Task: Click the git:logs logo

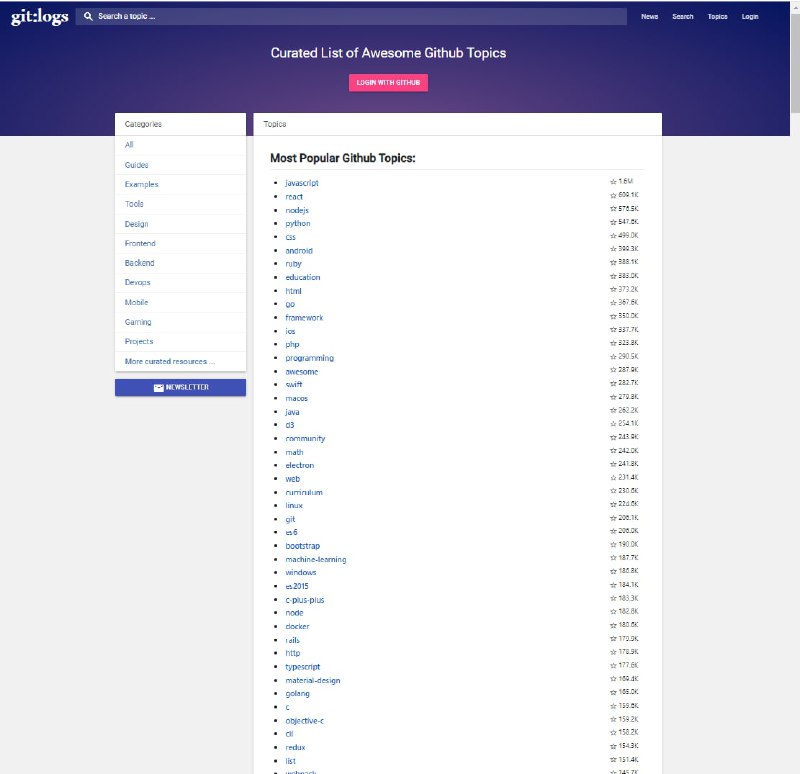Action: tap(39, 17)
